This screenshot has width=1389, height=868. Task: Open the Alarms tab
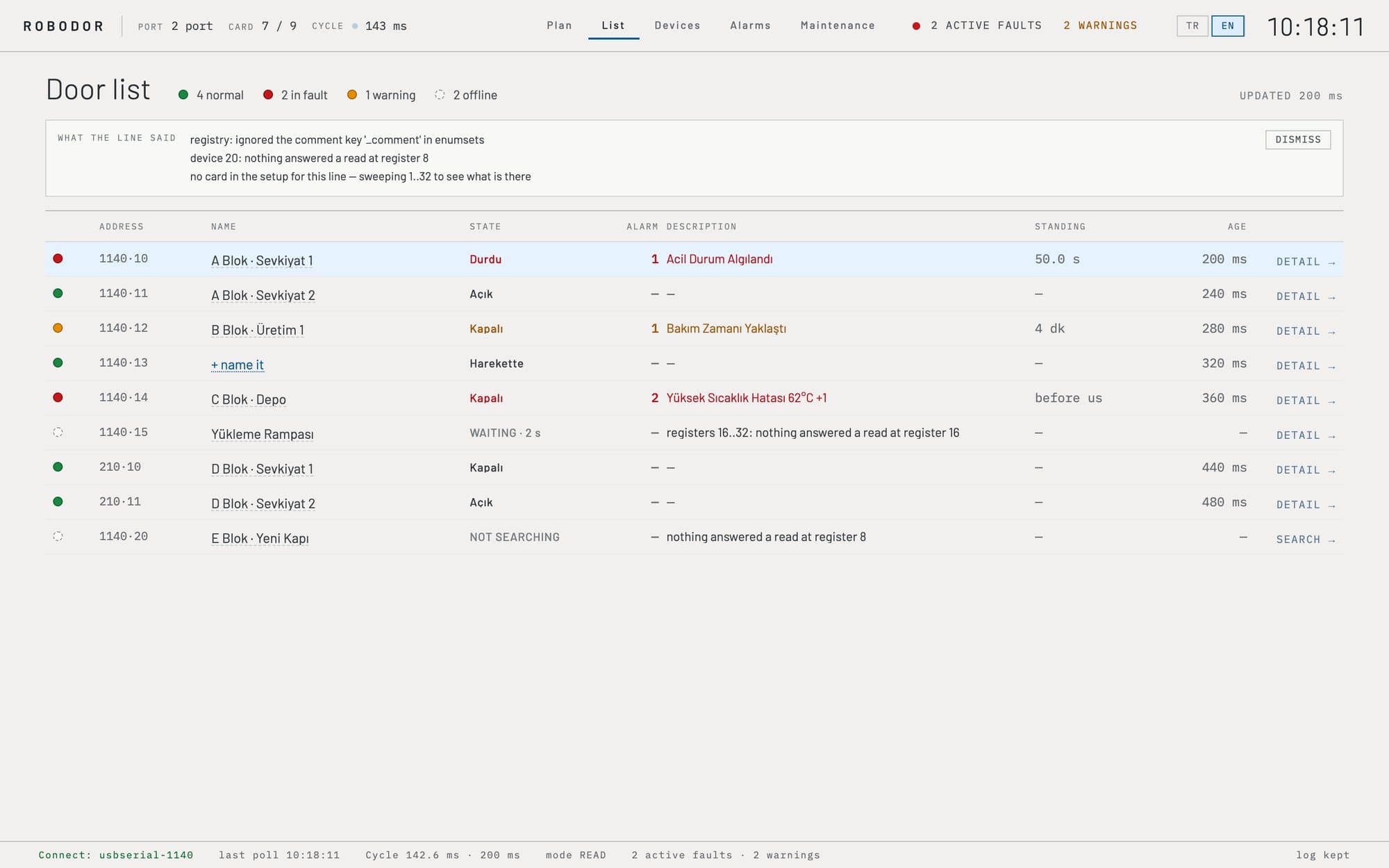tap(750, 26)
